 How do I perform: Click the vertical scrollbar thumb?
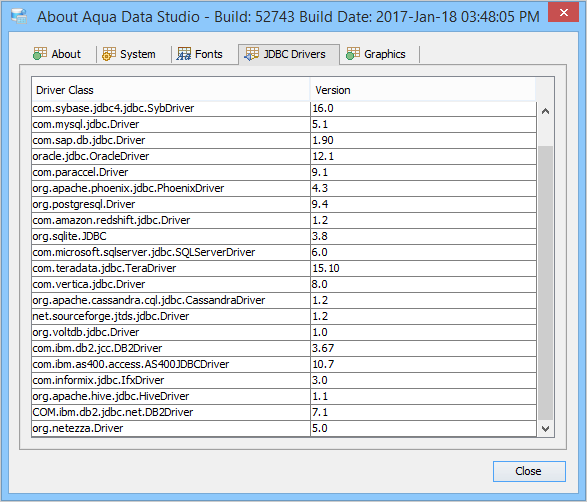pos(545,283)
